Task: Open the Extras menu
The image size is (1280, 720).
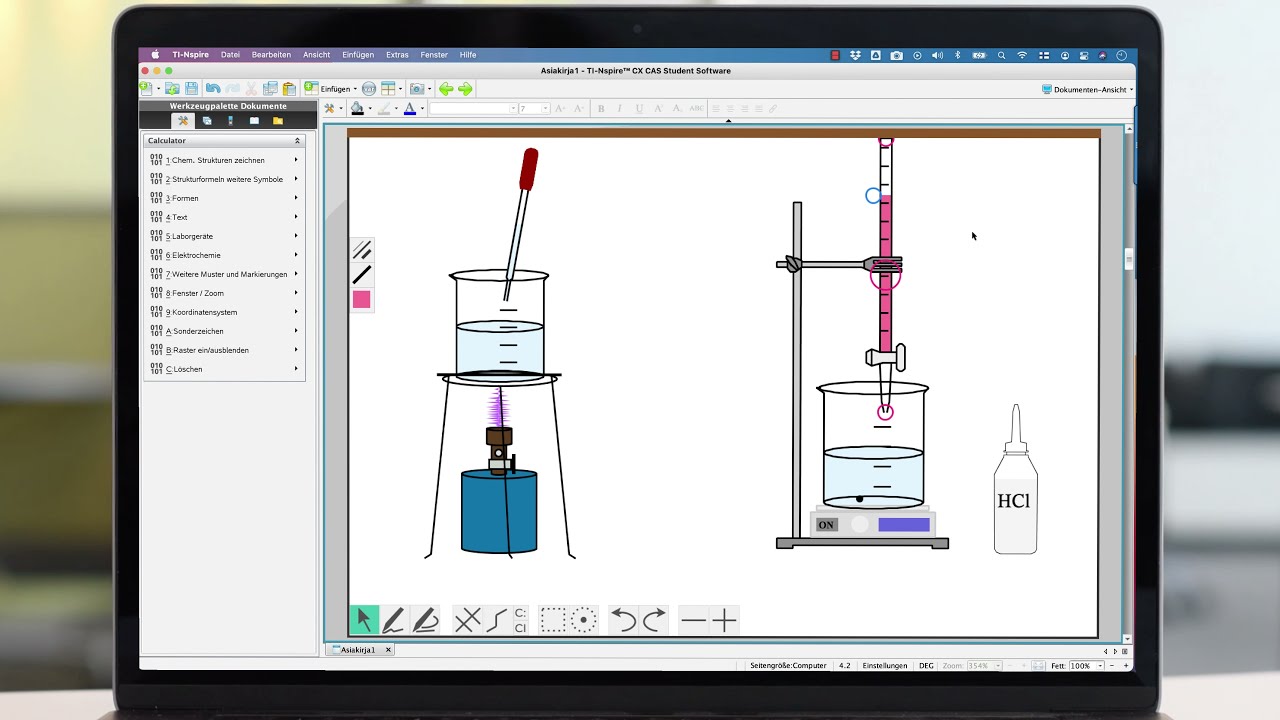Action: pos(397,55)
